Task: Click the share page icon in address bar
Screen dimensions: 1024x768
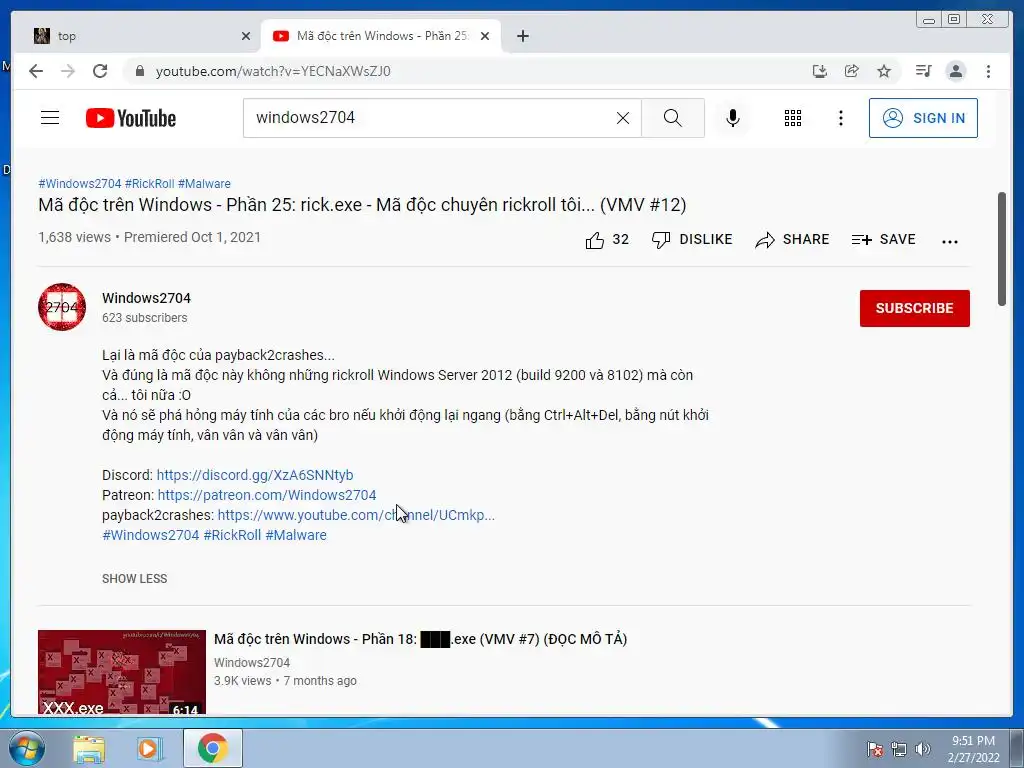Action: [x=852, y=71]
